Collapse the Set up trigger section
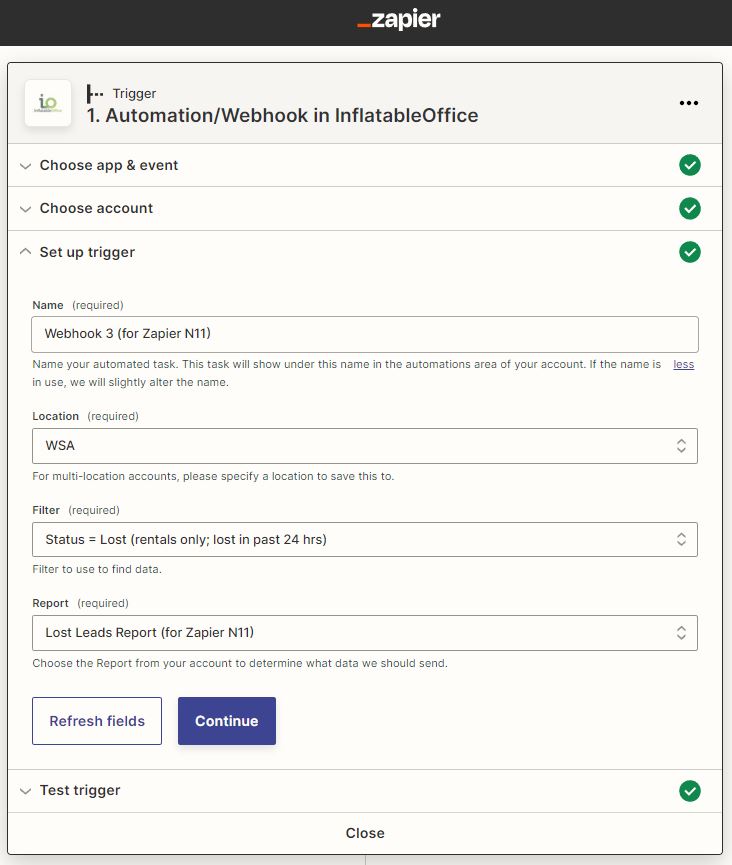 tap(87, 252)
